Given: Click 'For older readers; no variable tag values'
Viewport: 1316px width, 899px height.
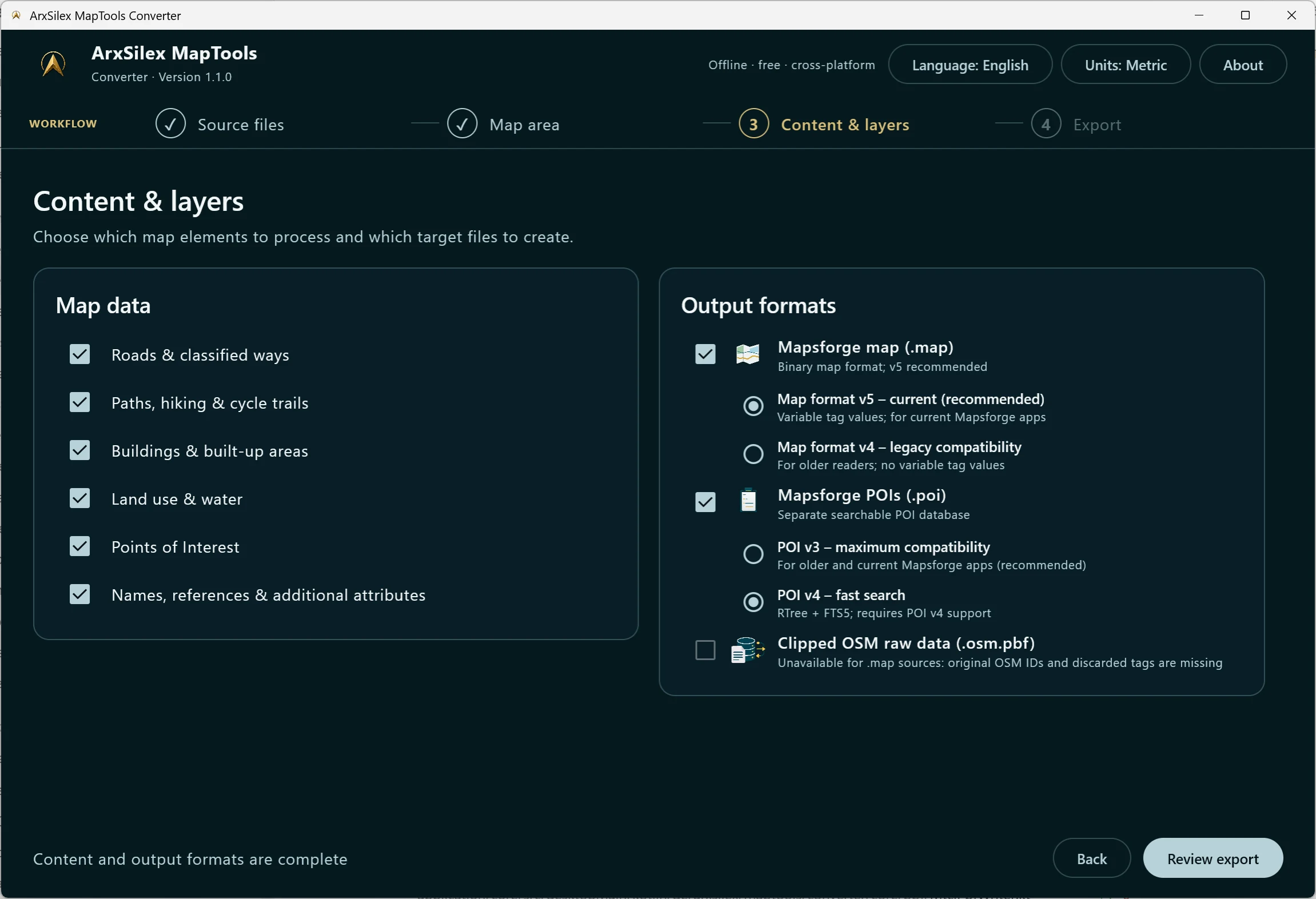Looking at the screenshot, I should click(891, 465).
